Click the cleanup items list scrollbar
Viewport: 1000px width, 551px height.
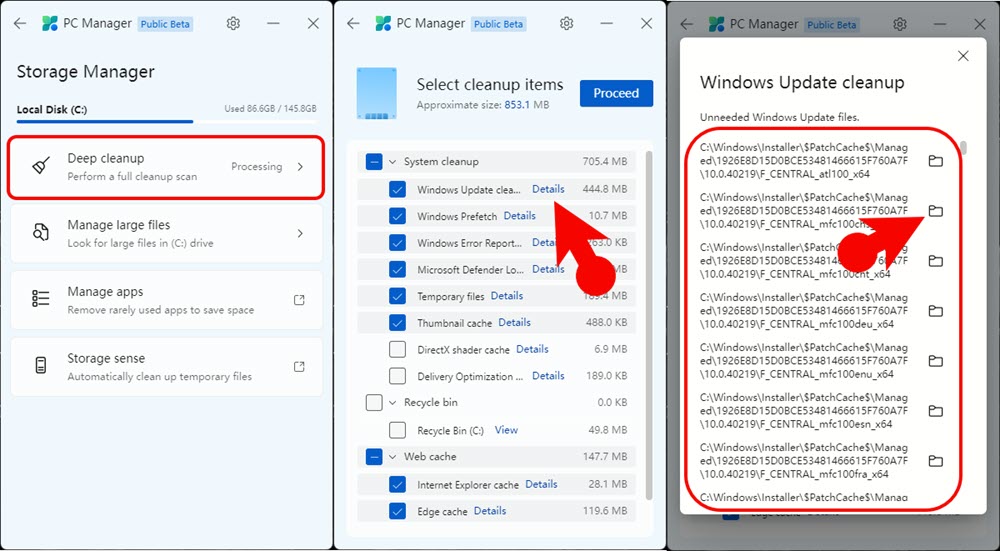pyautogui.click(x=649, y=325)
